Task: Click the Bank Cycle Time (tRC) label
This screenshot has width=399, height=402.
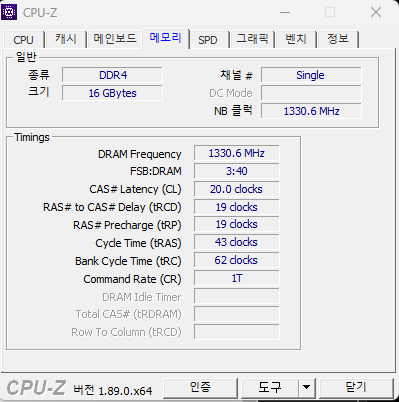Action: (128, 261)
